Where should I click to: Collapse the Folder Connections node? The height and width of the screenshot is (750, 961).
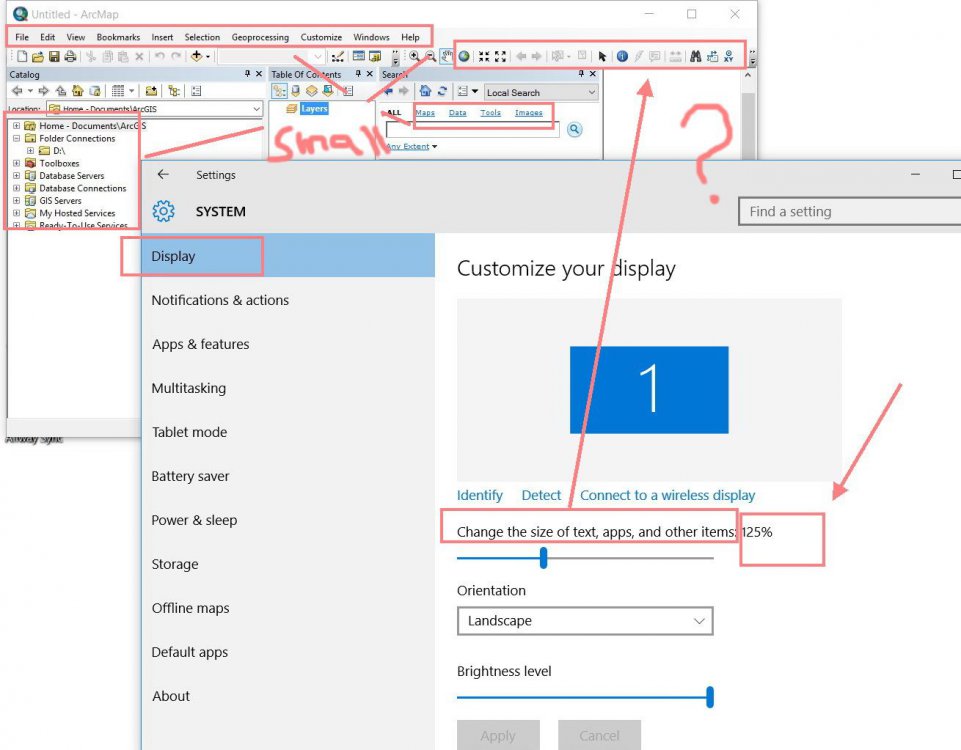pyautogui.click(x=17, y=138)
